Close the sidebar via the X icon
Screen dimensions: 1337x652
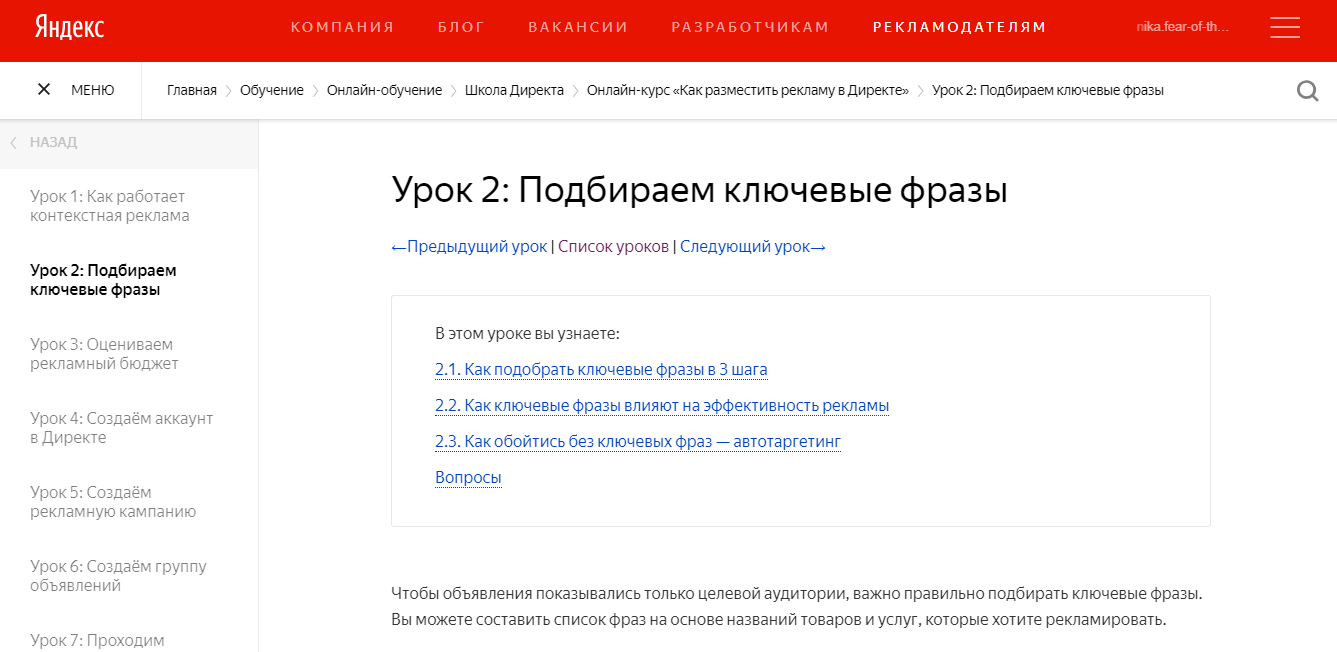click(x=44, y=89)
